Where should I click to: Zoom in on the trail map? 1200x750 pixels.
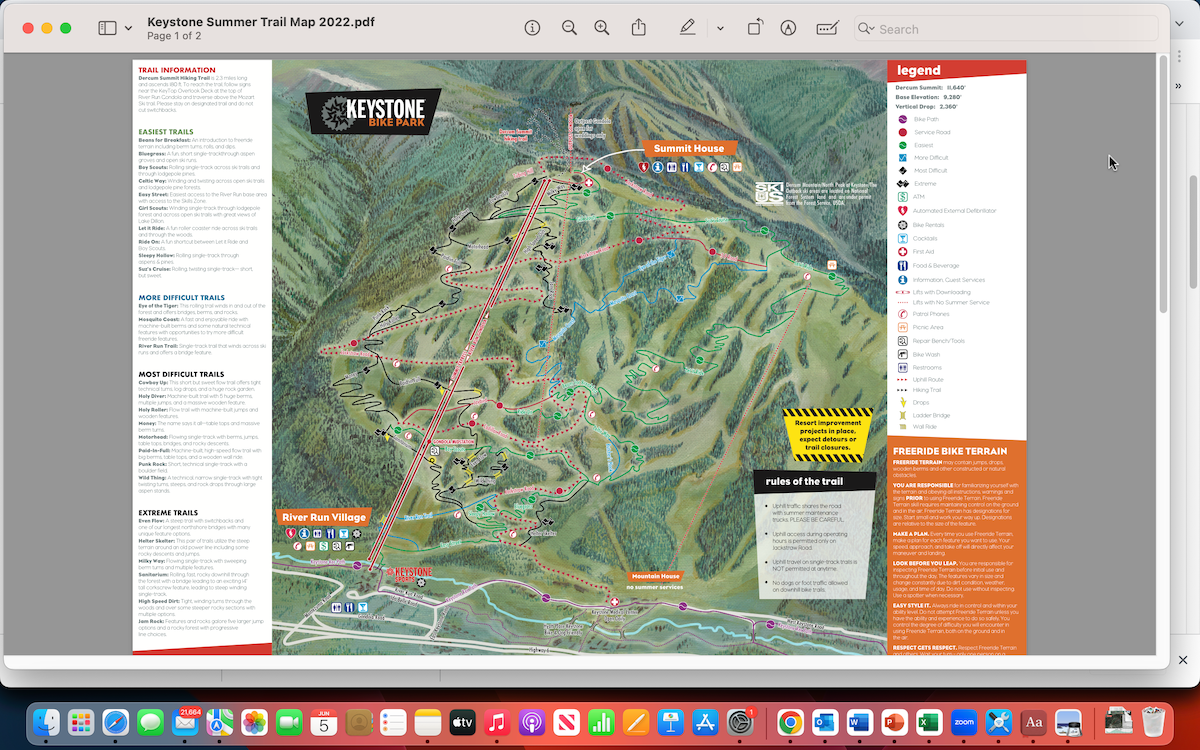pos(602,28)
